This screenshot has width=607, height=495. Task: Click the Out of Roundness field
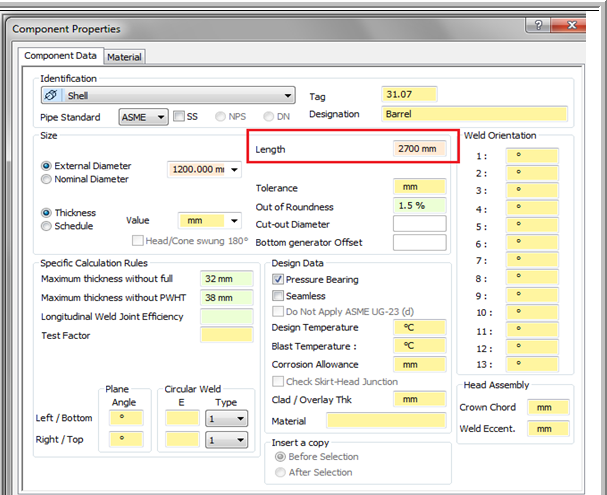(419, 205)
